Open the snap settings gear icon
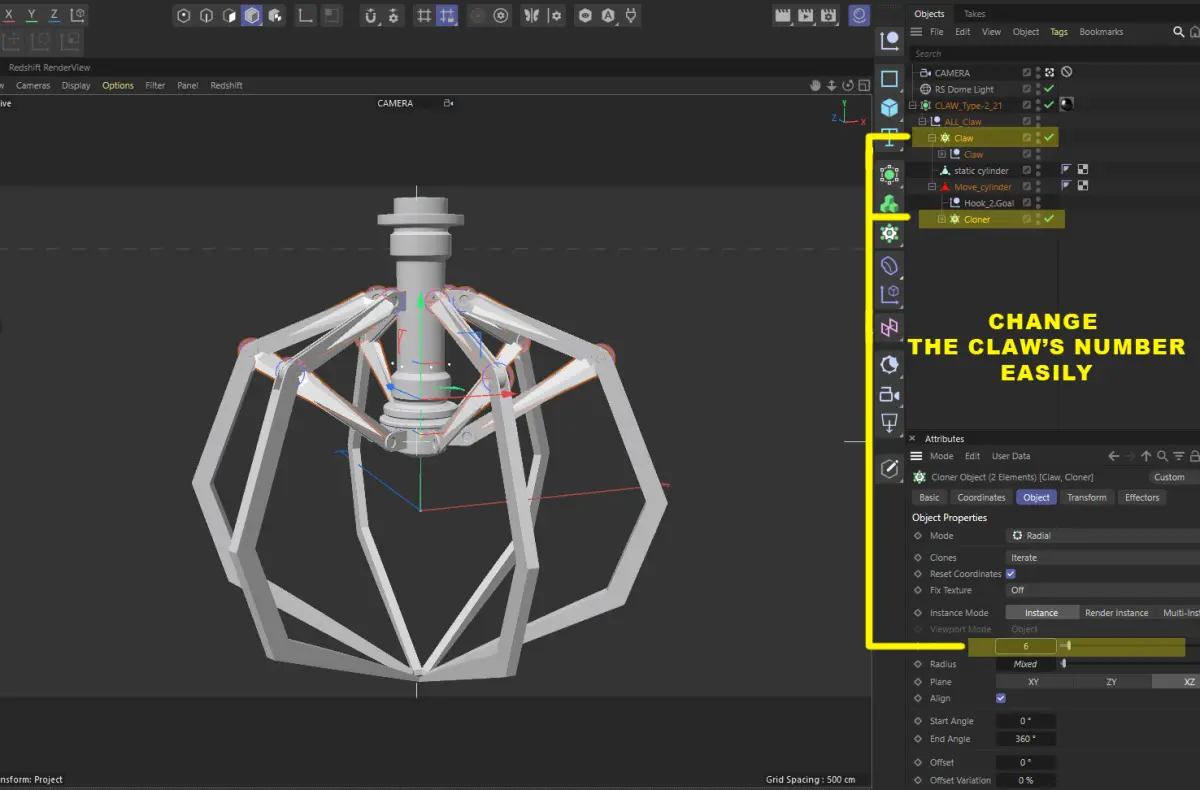 point(394,15)
